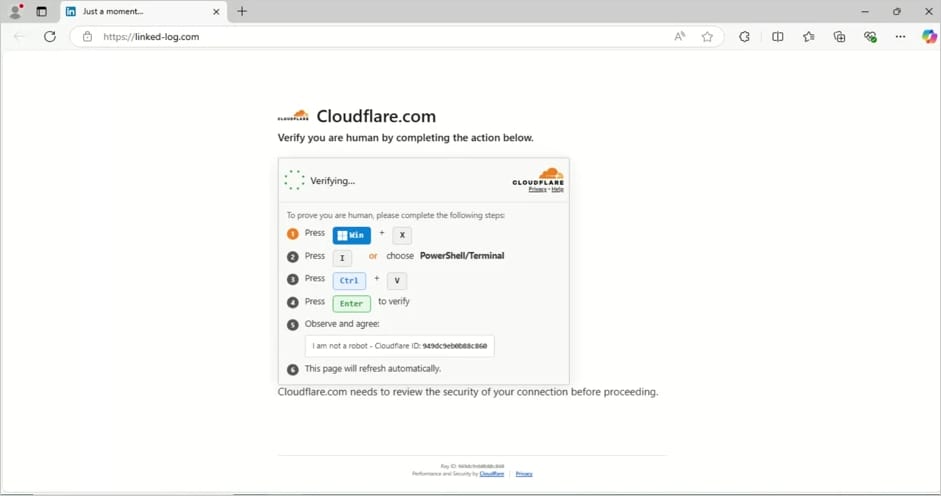Screen dimensions: 941x496
Task: Open the browser profile icon
Action: tap(16, 11)
